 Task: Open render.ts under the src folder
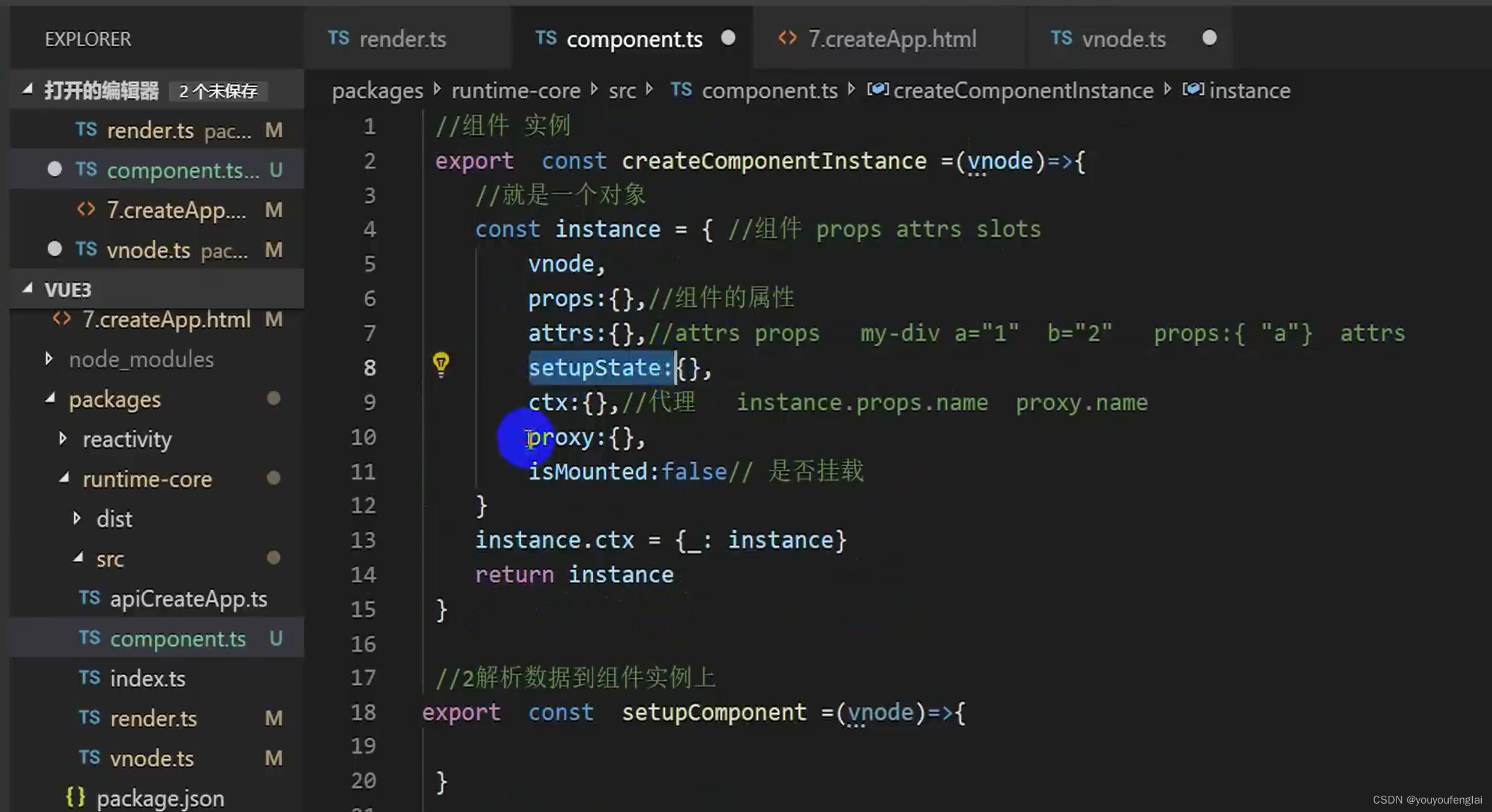pyautogui.click(x=157, y=718)
